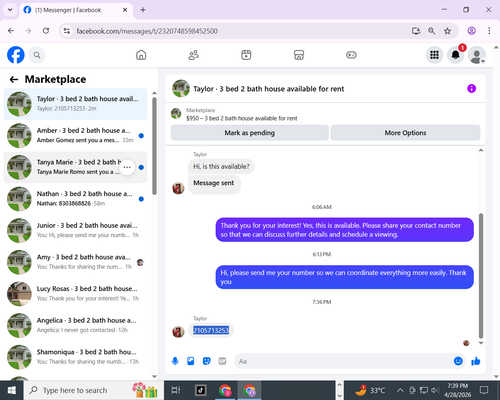
Task: Open Task View on the taskbar
Action: [176, 390]
